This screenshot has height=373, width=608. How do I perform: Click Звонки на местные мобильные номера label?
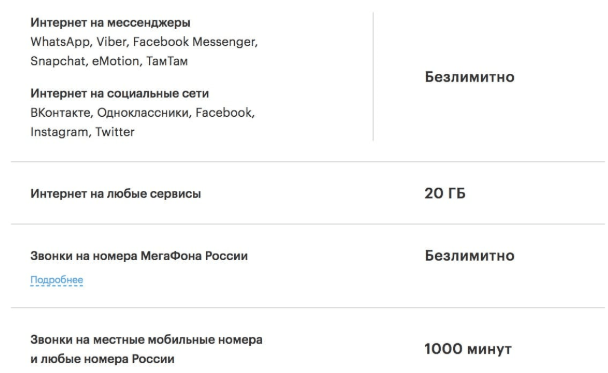(146, 340)
